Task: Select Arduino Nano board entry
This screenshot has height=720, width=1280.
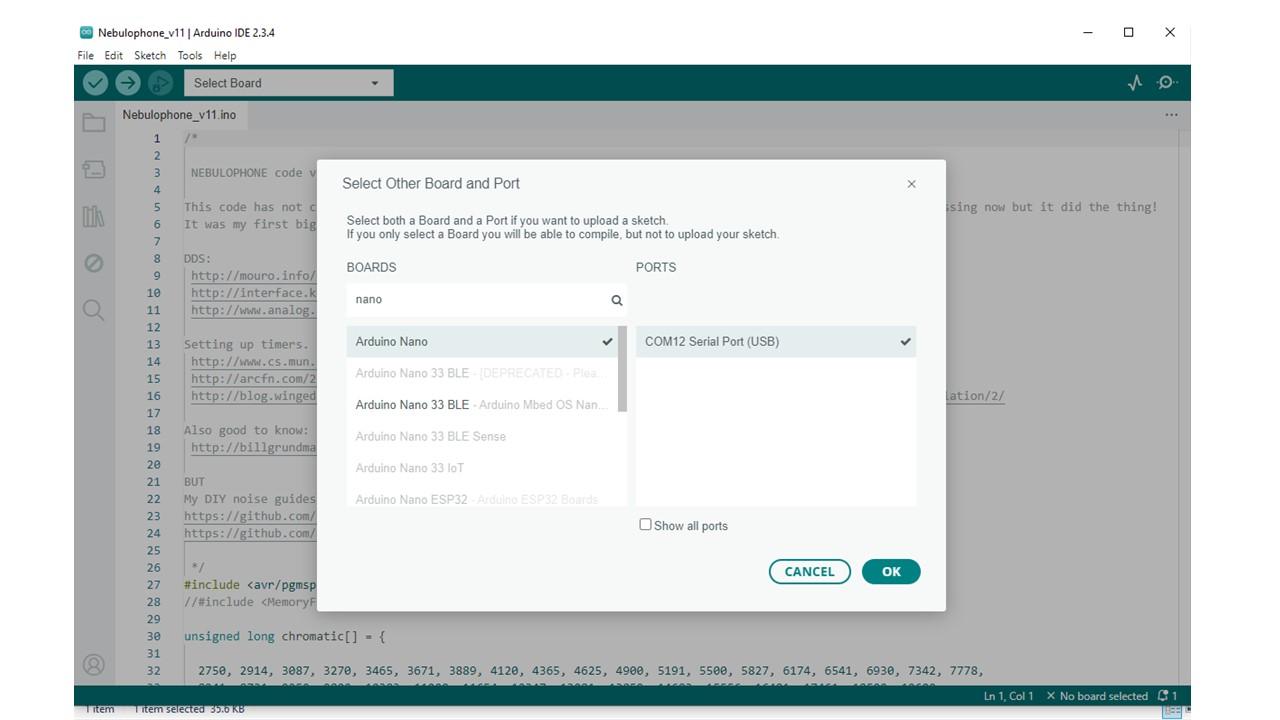Action: [x=483, y=342]
